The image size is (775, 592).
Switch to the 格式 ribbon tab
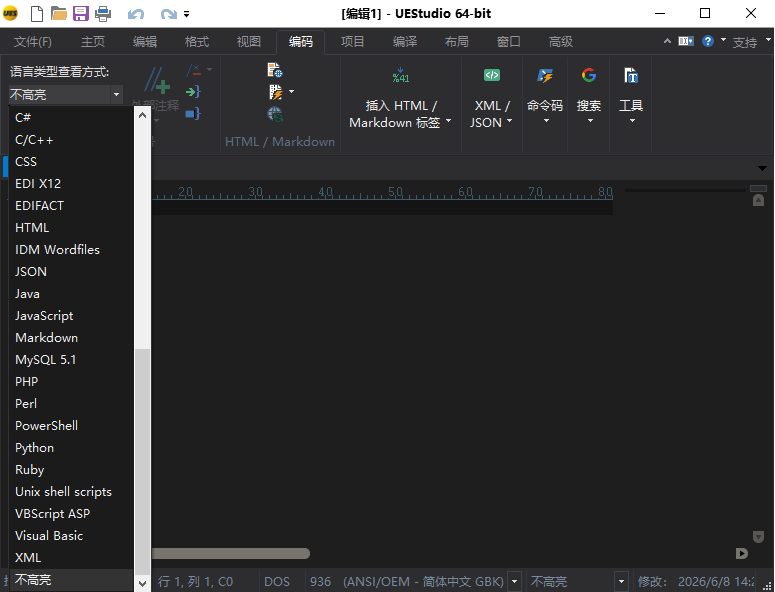(x=197, y=42)
